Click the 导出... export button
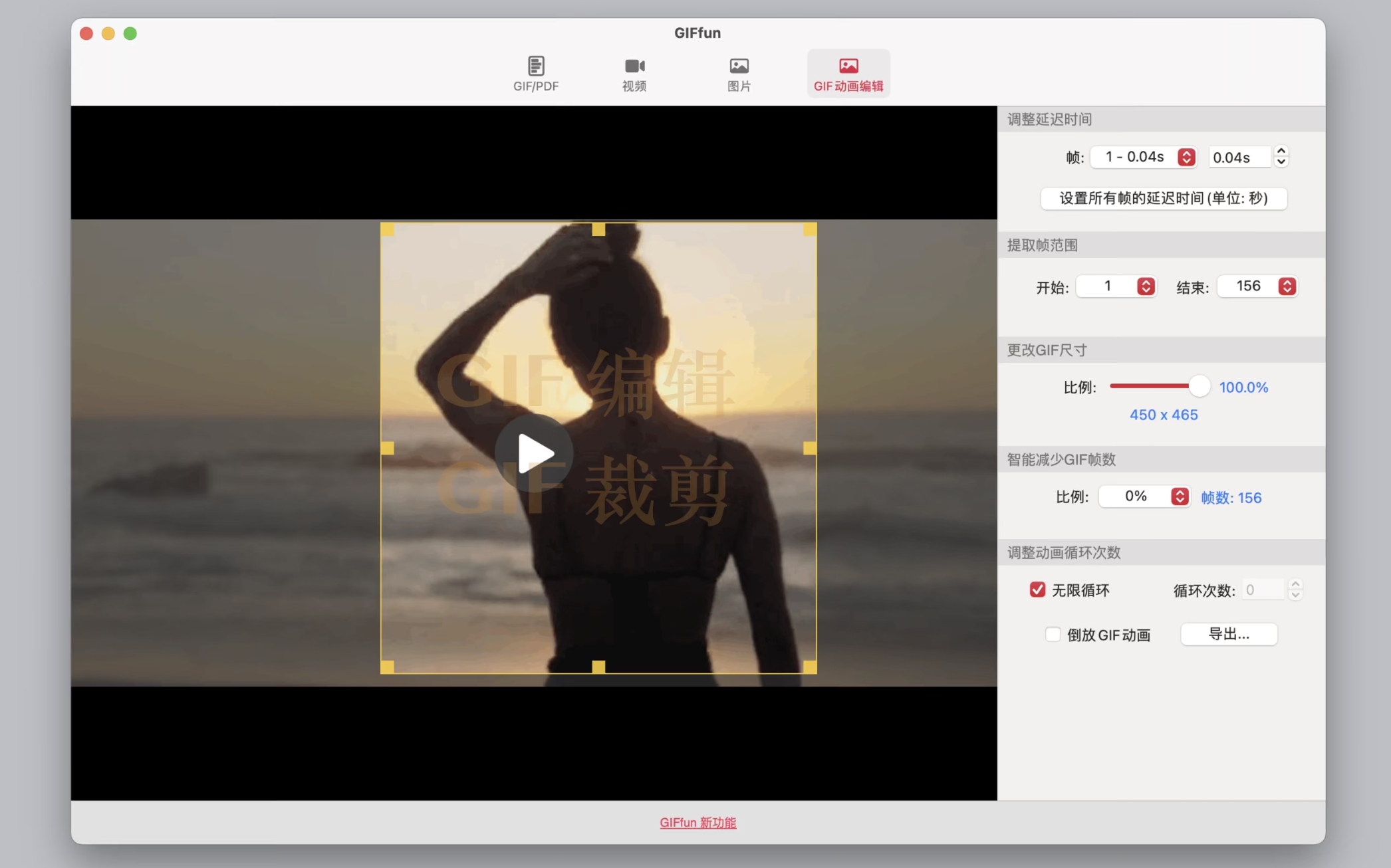1391x868 pixels. (x=1228, y=634)
